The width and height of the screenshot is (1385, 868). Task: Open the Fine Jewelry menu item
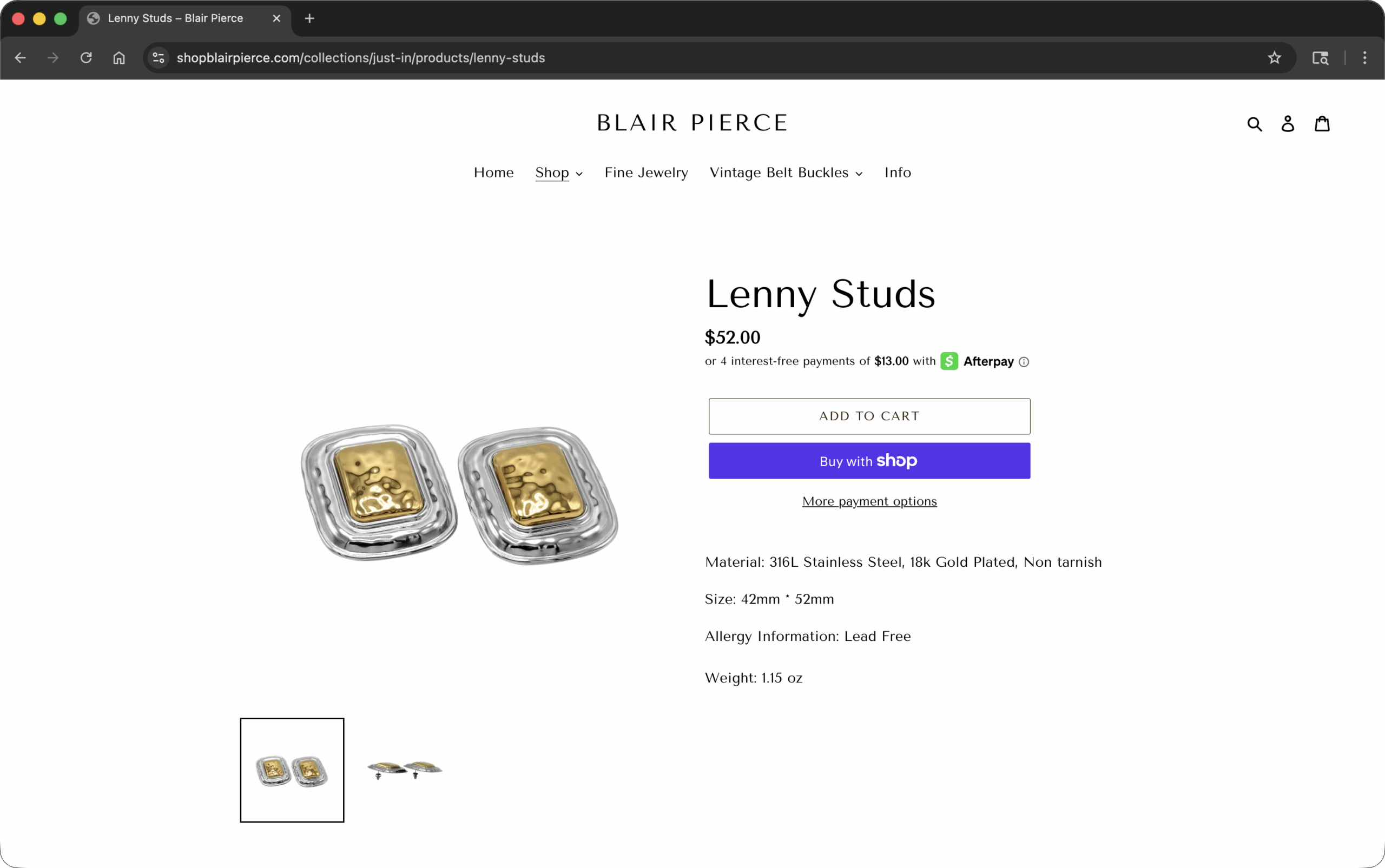[645, 173]
